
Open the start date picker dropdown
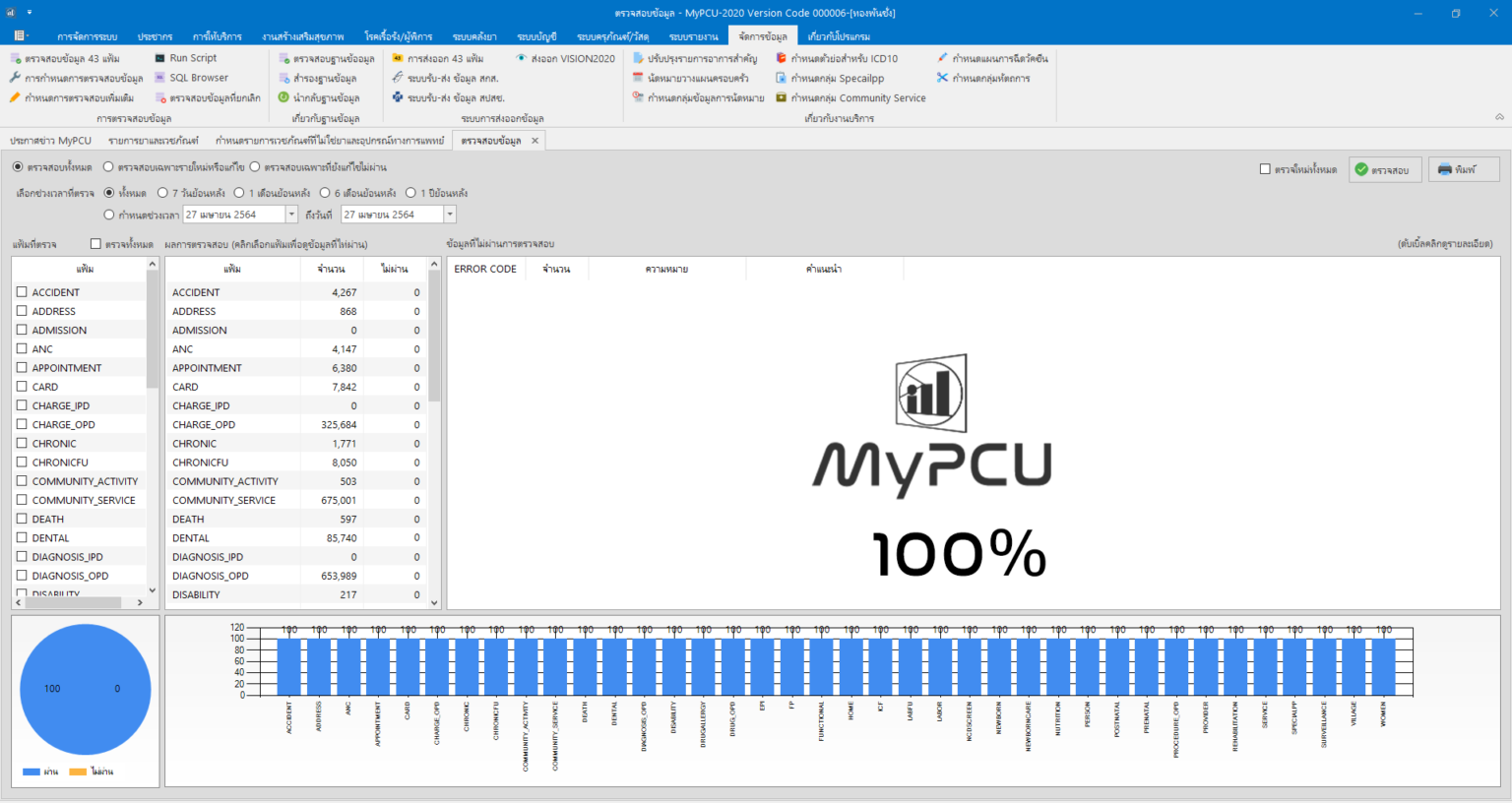point(290,214)
